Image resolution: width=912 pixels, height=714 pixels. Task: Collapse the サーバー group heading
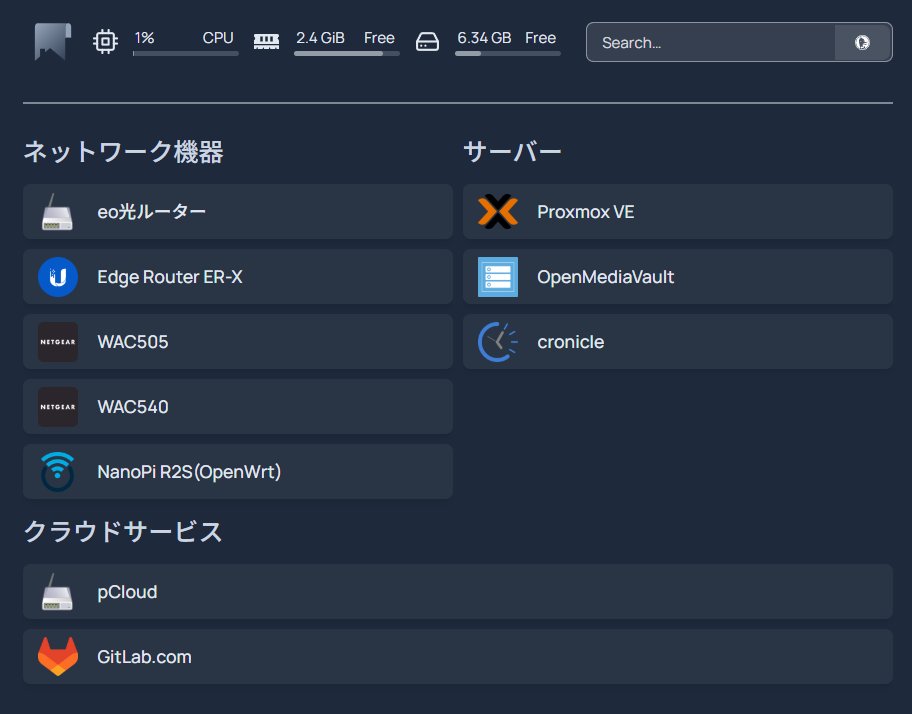coord(512,152)
